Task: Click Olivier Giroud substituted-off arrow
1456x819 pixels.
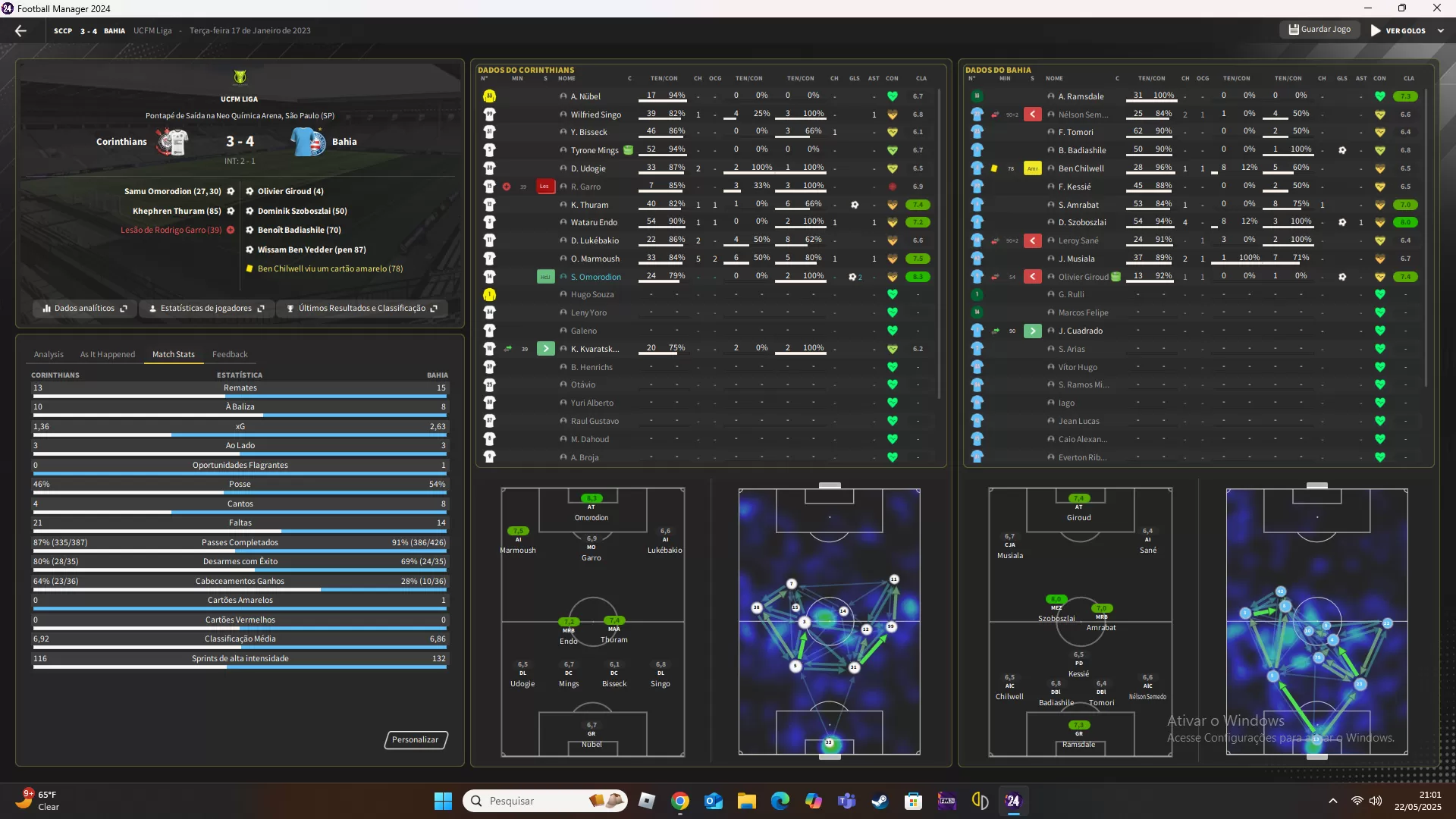Action: pos(1032,277)
